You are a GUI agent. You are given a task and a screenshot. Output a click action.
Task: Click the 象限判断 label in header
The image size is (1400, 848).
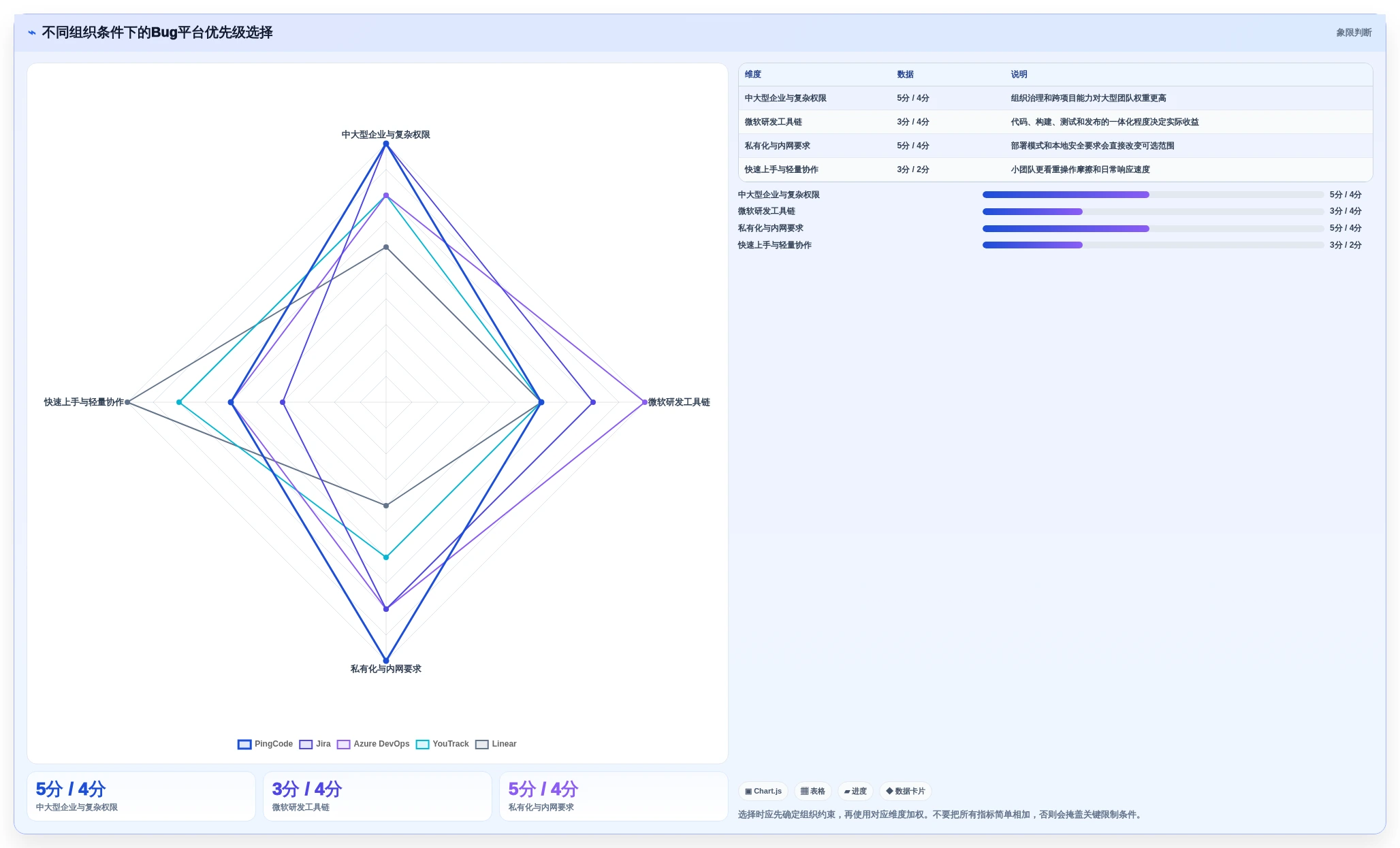[x=1354, y=33]
